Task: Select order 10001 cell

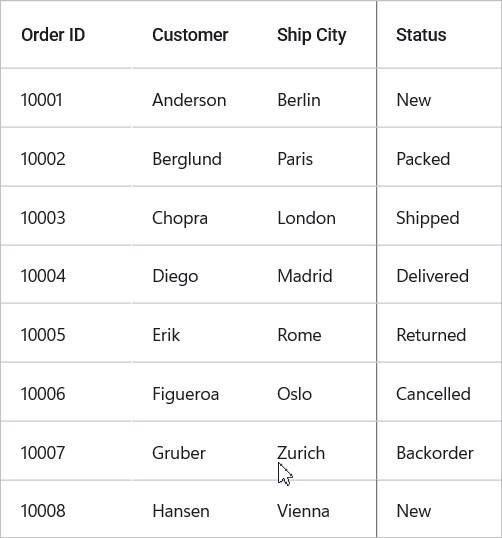Action: point(66,98)
